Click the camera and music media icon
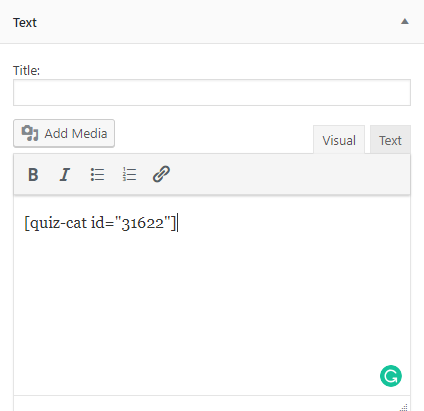Image resolution: width=424 pixels, height=411 pixels. [30, 133]
